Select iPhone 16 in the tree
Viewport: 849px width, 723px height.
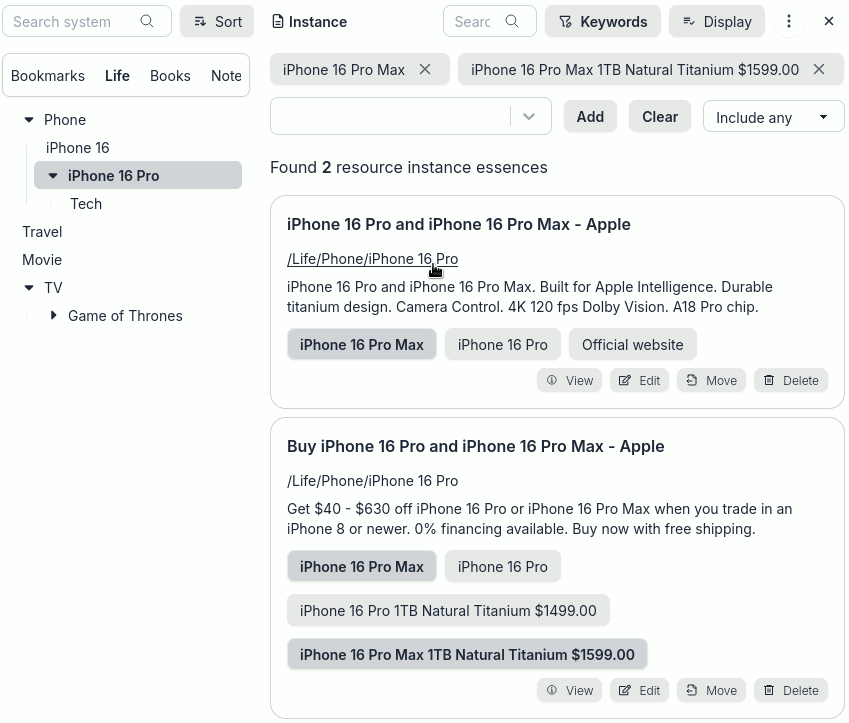77,147
